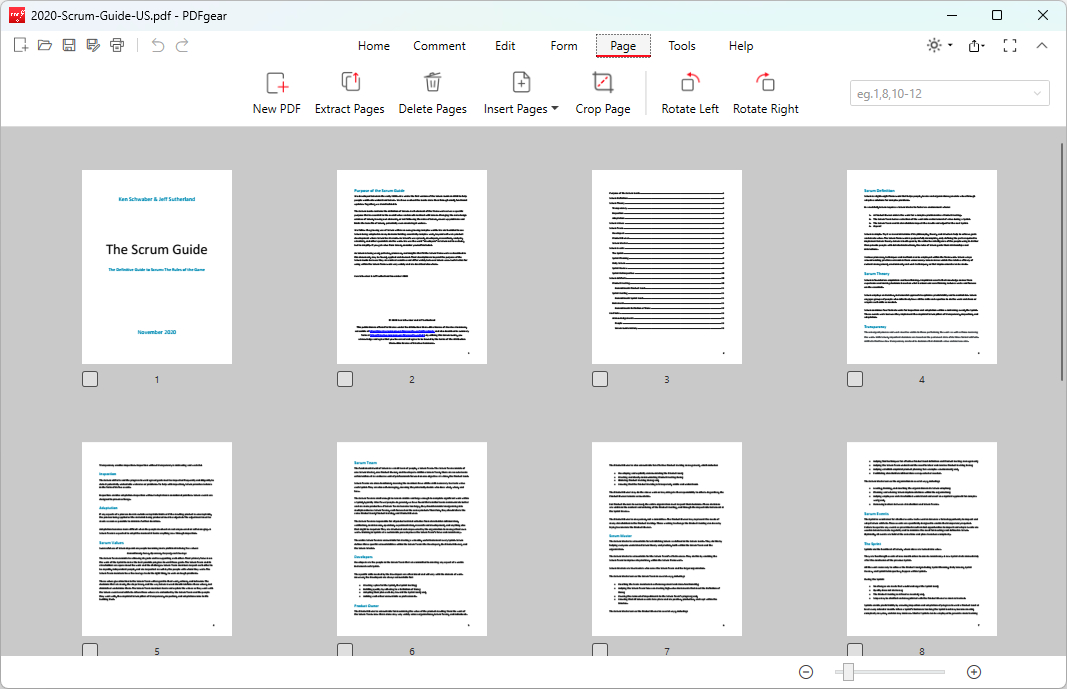Click the Rotate Right icon

coord(765,83)
